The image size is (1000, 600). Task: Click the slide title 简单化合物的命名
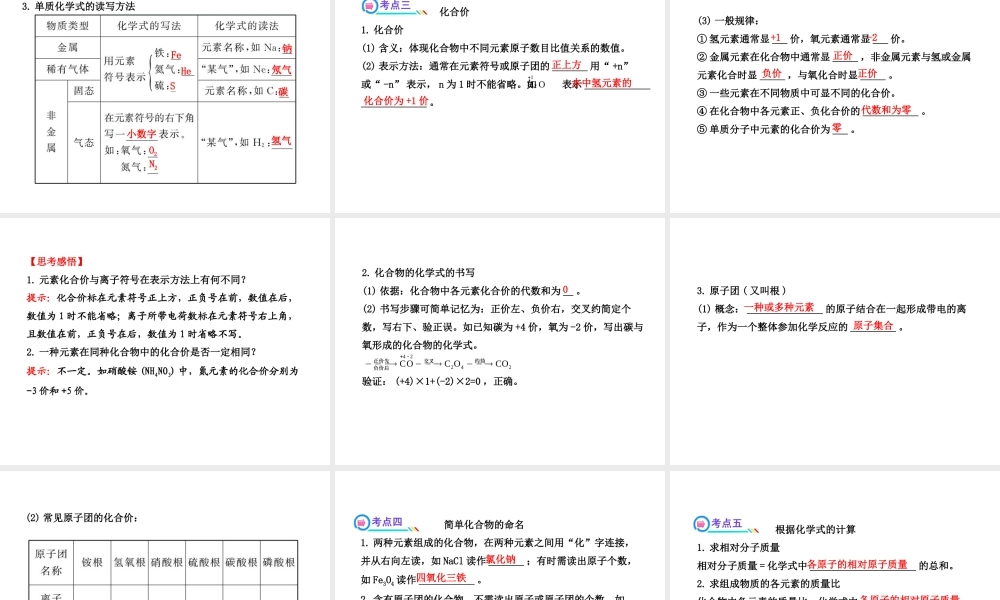coord(484,525)
